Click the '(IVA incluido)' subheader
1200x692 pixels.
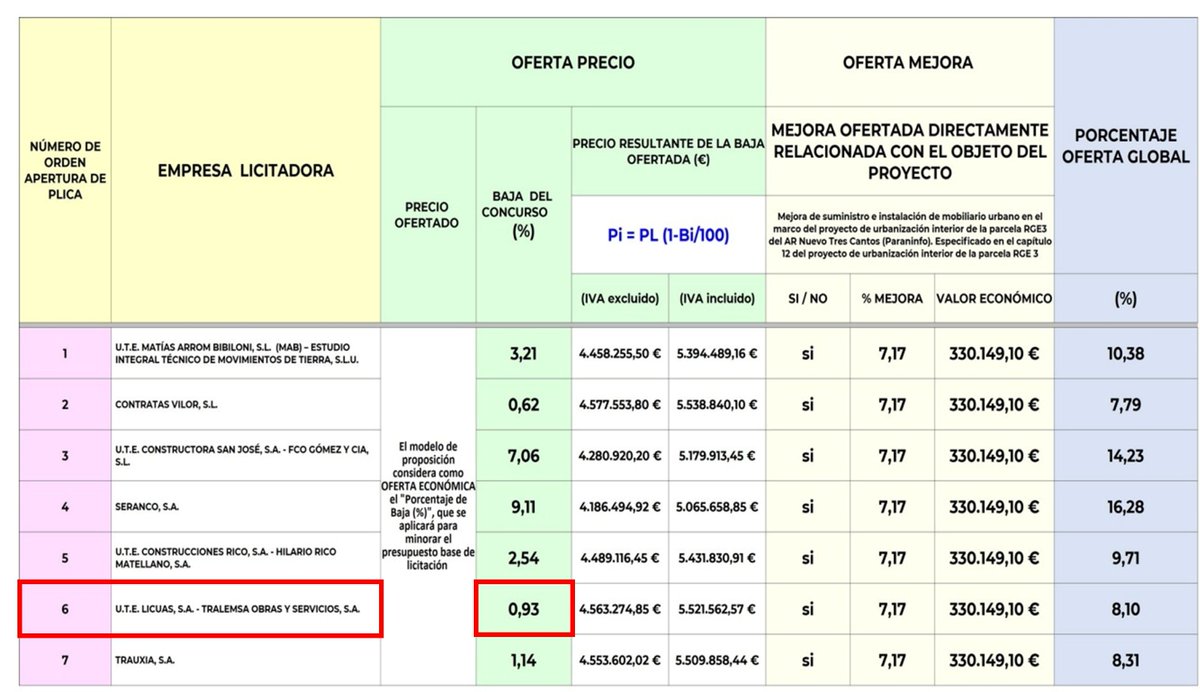(x=718, y=298)
